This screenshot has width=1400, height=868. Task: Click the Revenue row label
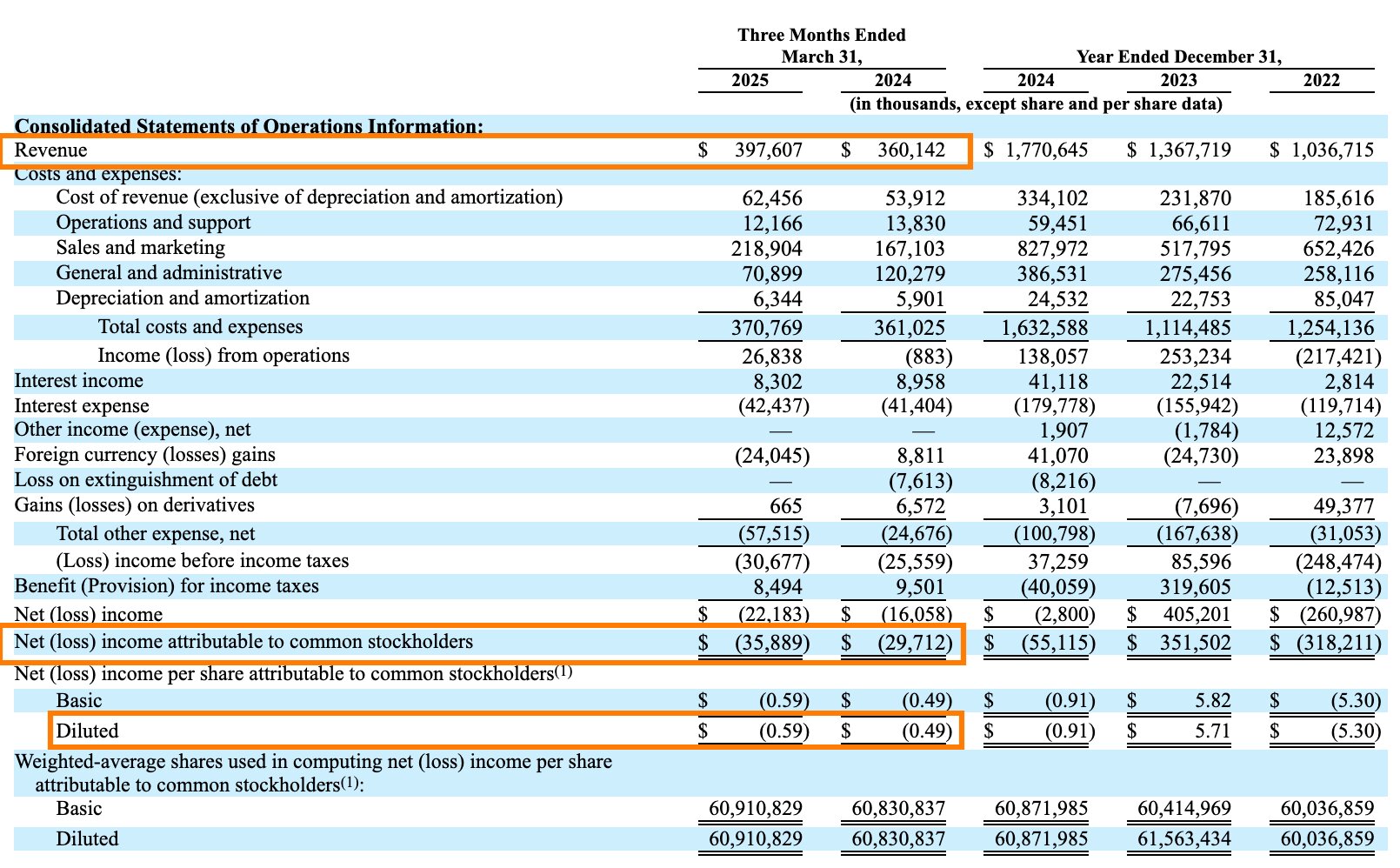tap(50, 150)
